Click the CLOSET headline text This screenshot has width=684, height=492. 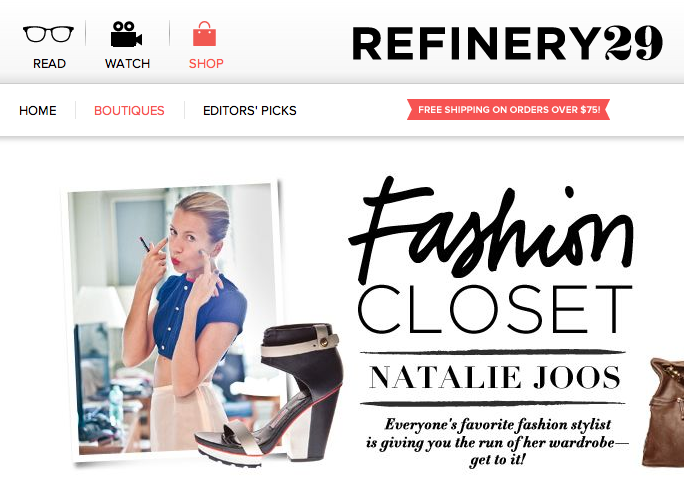[x=494, y=309]
